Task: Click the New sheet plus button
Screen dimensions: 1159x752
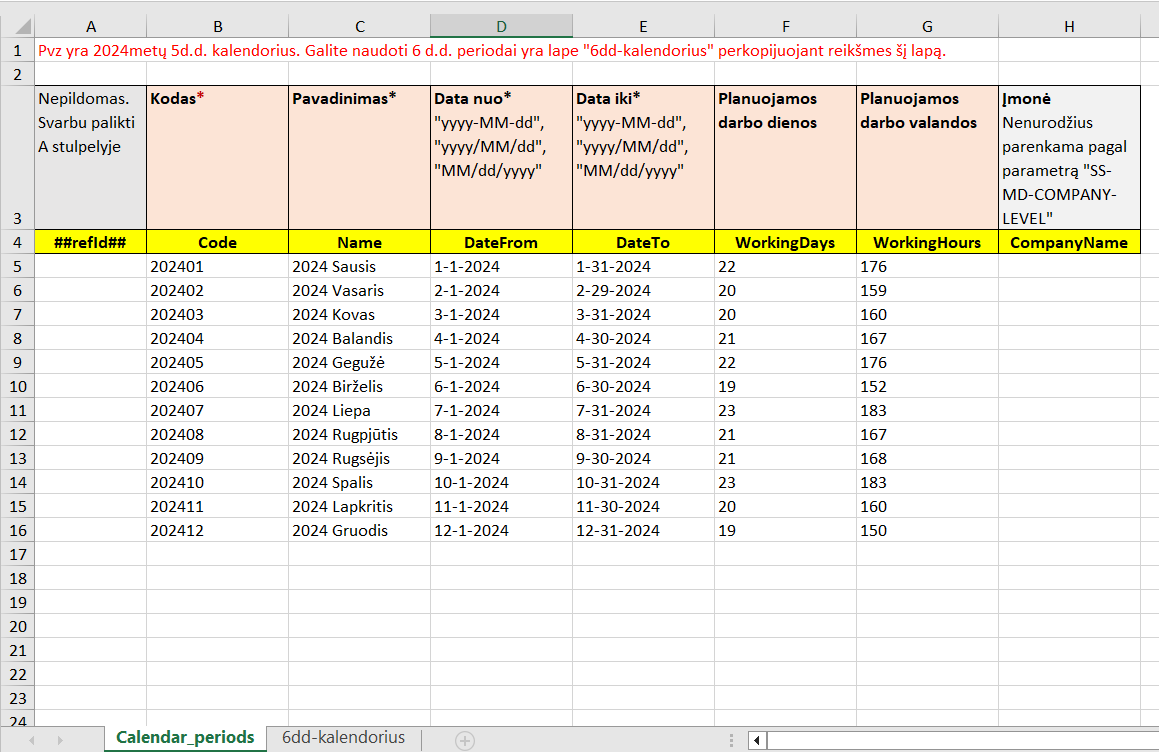Action: tap(464, 740)
